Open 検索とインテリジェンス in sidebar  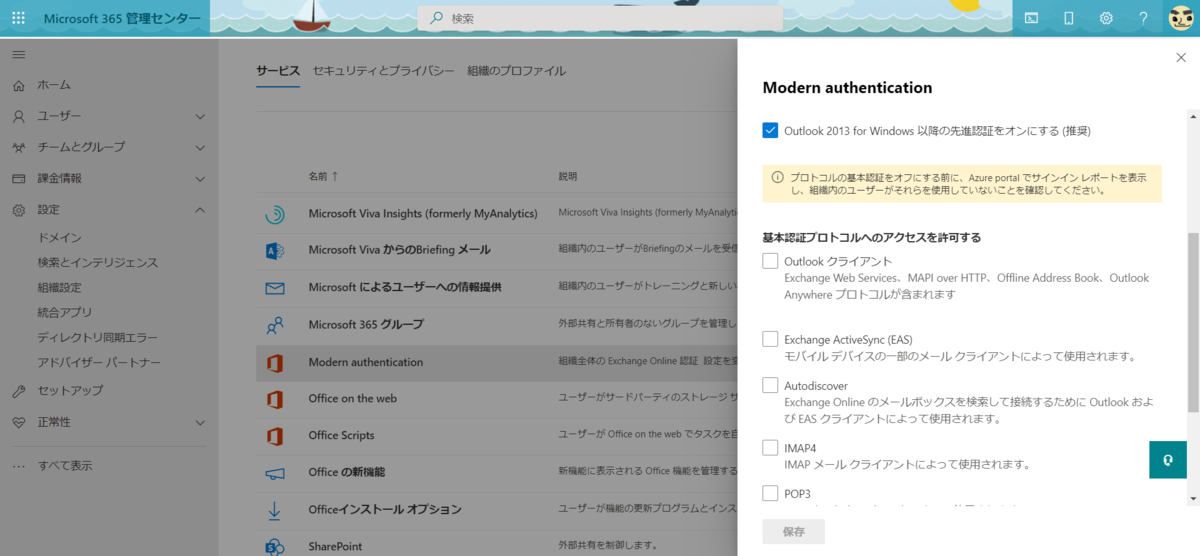(98, 263)
